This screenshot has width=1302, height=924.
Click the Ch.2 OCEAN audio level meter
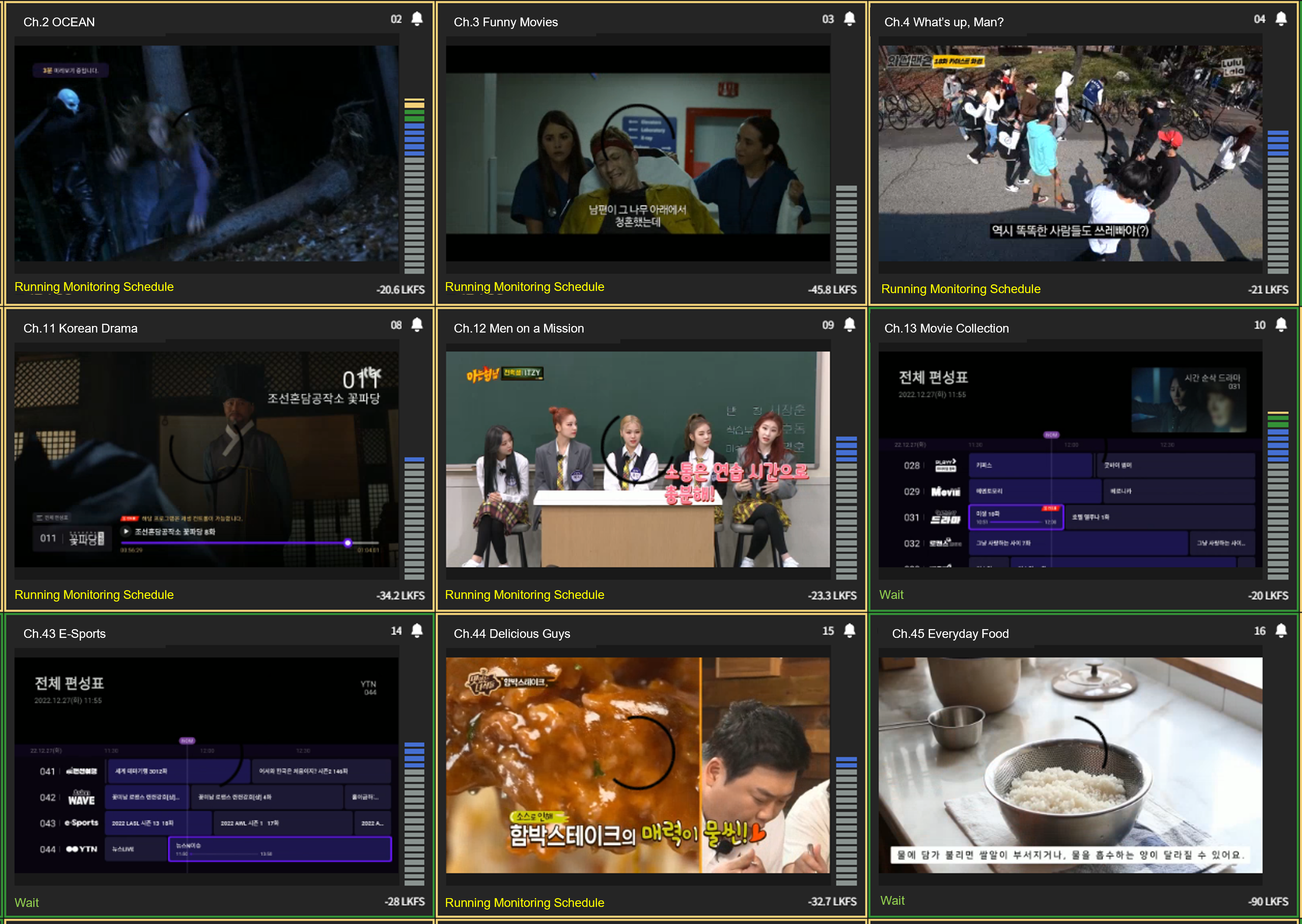click(x=414, y=187)
